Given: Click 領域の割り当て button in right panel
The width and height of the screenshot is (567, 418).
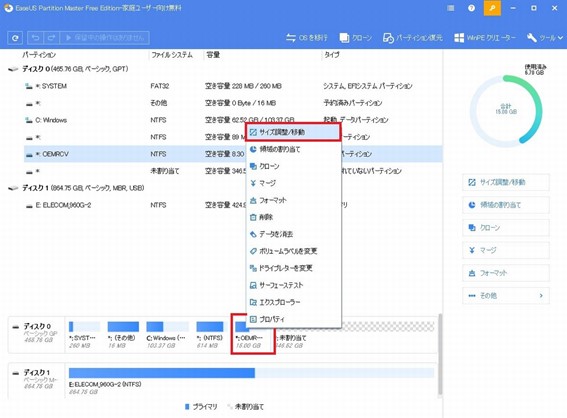Looking at the screenshot, I should [x=506, y=205].
